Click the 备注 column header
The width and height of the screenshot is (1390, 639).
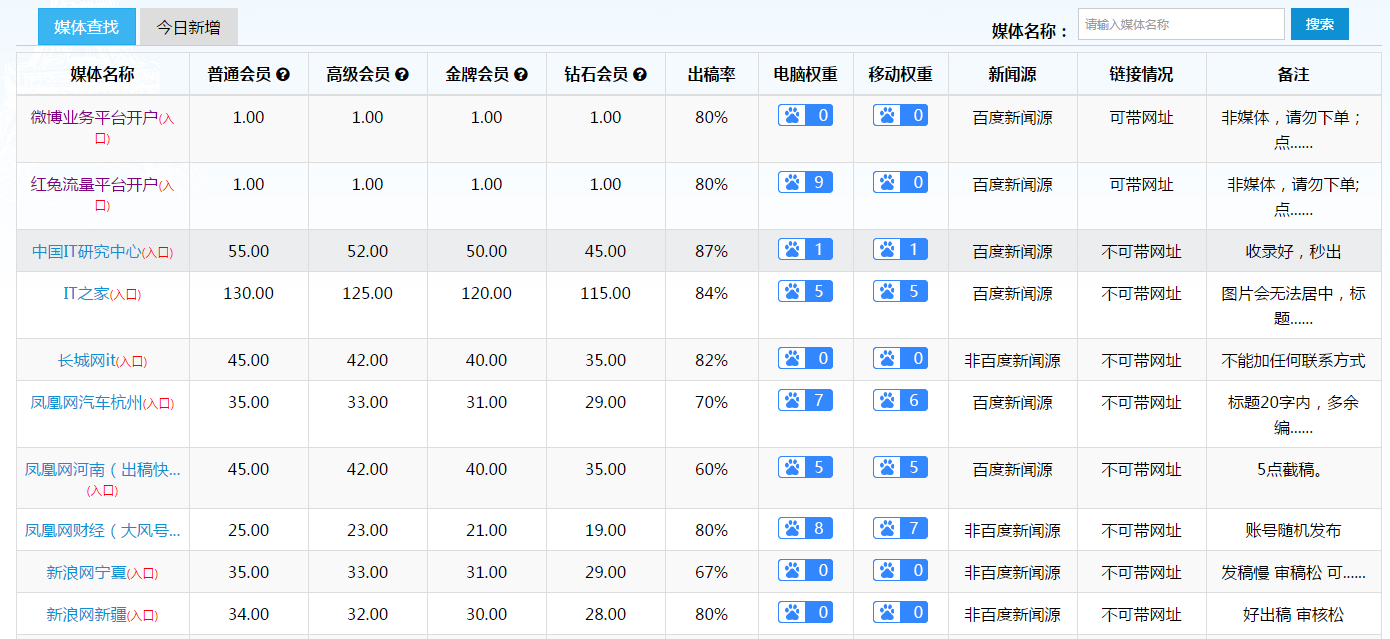point(1293,75)
